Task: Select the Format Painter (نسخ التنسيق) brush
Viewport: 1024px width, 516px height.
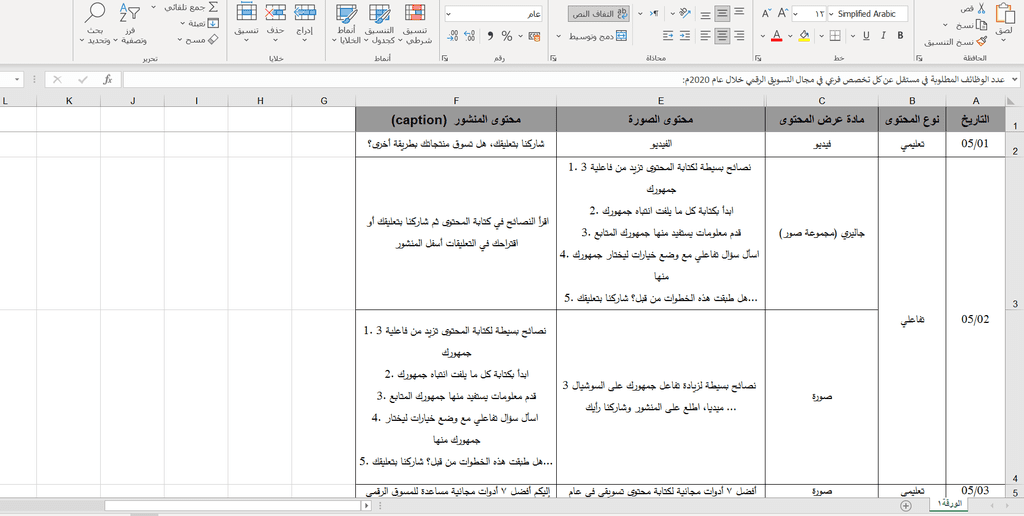Action: (982, 42)
